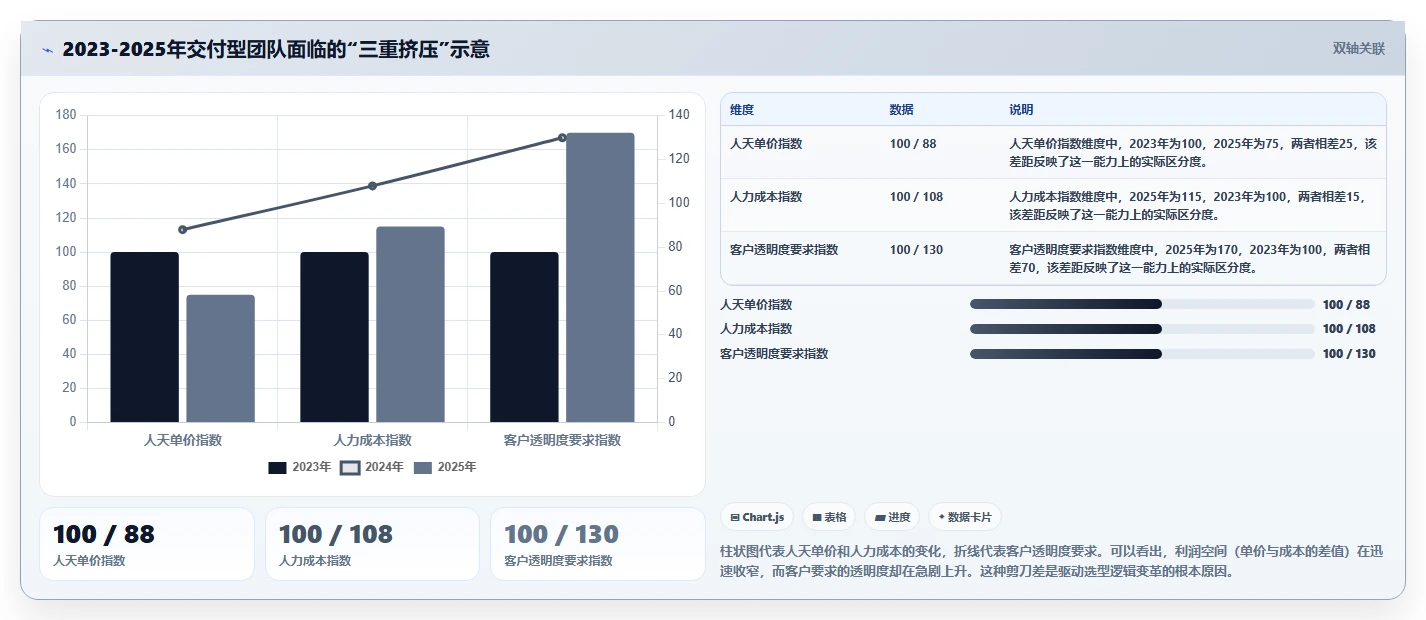Click the 人天单价指数 label on the chart x-axis
The height and width of the screenshot is (620, 1426).
coord(183,440)
